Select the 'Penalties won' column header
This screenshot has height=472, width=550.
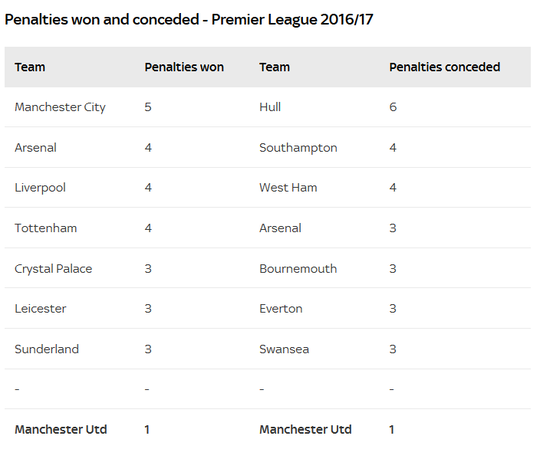(184, 67)
